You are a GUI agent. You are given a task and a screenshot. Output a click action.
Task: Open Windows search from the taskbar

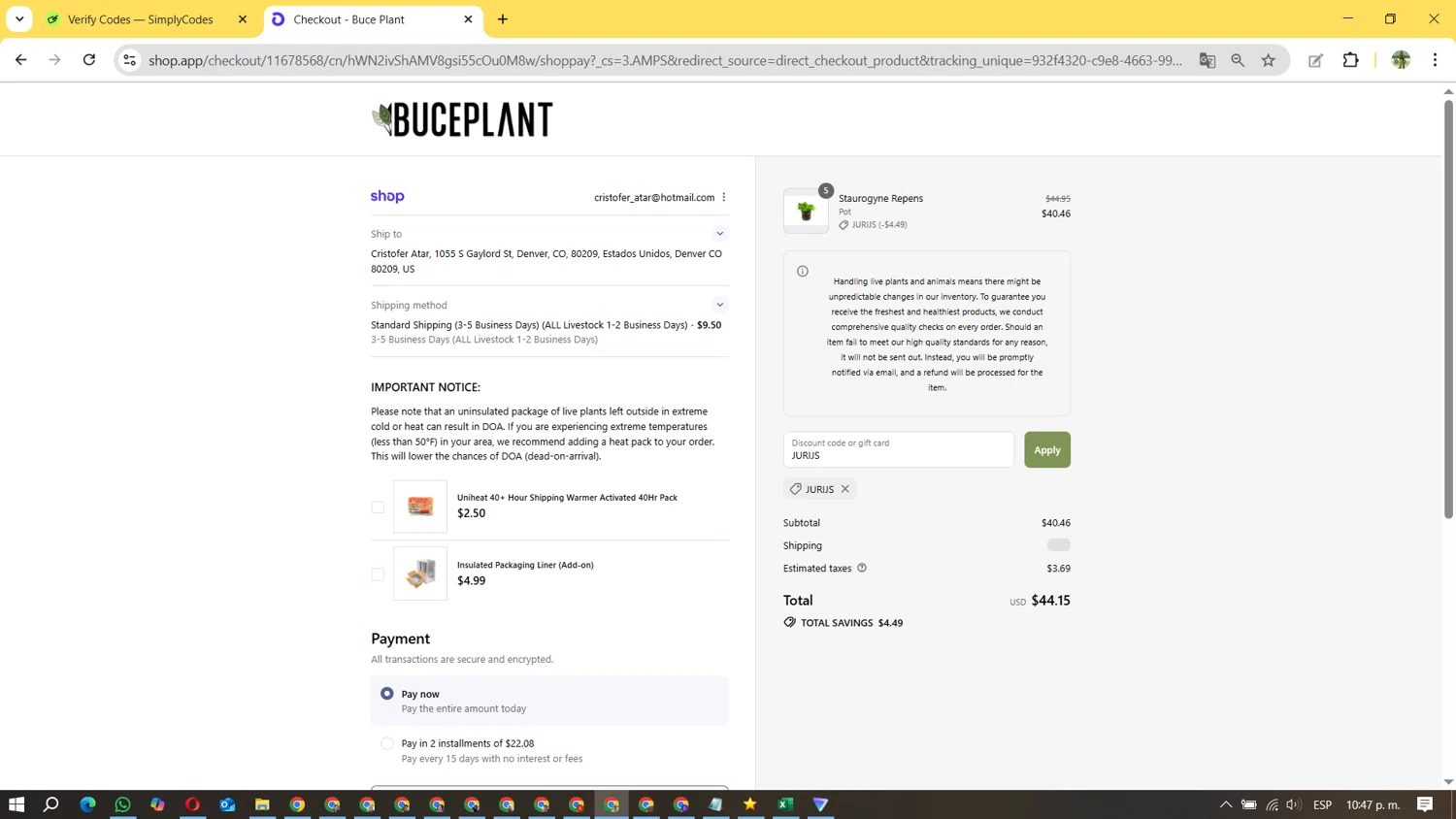(51, 804)
